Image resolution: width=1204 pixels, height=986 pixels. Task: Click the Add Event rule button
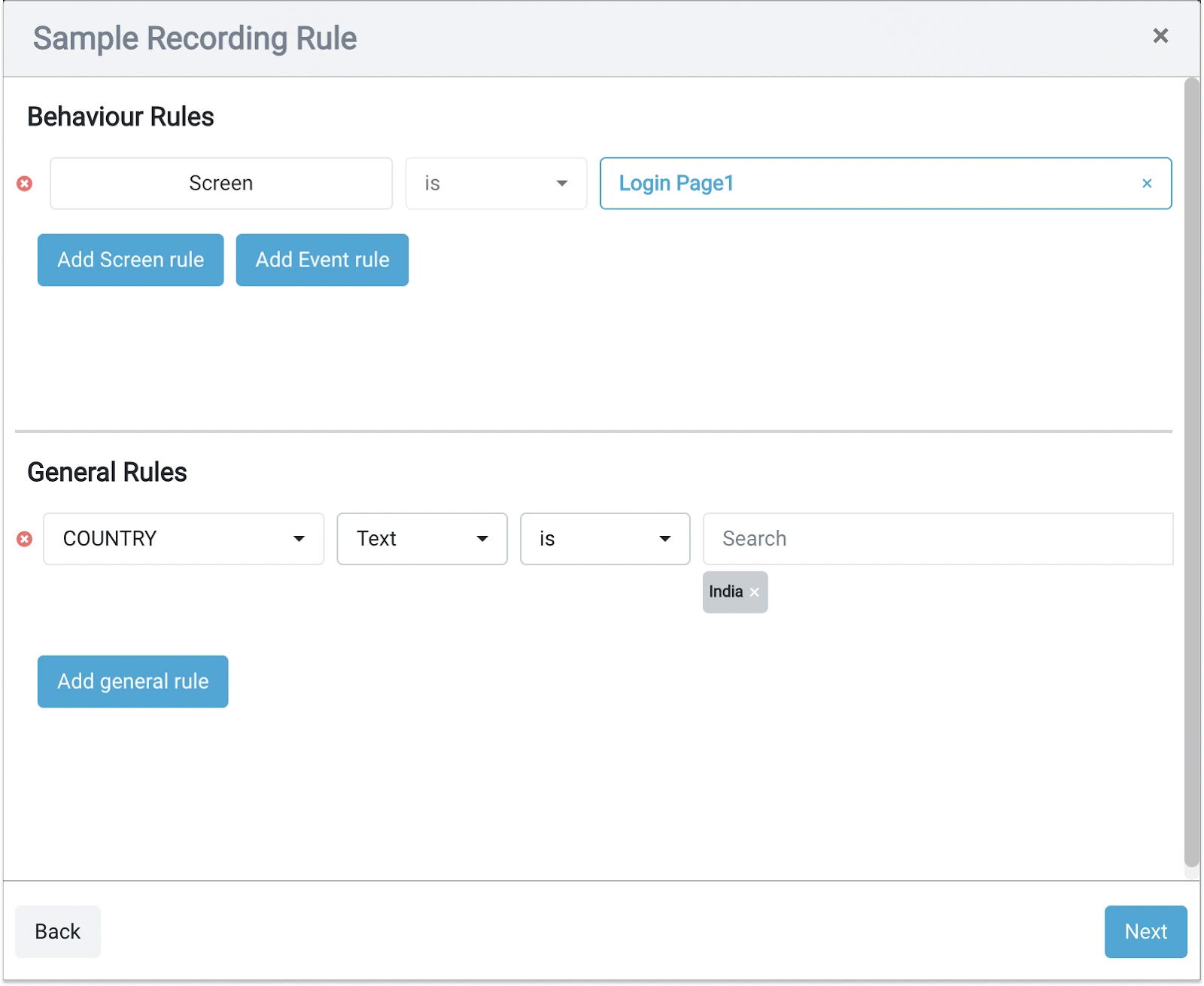[322, 260]
